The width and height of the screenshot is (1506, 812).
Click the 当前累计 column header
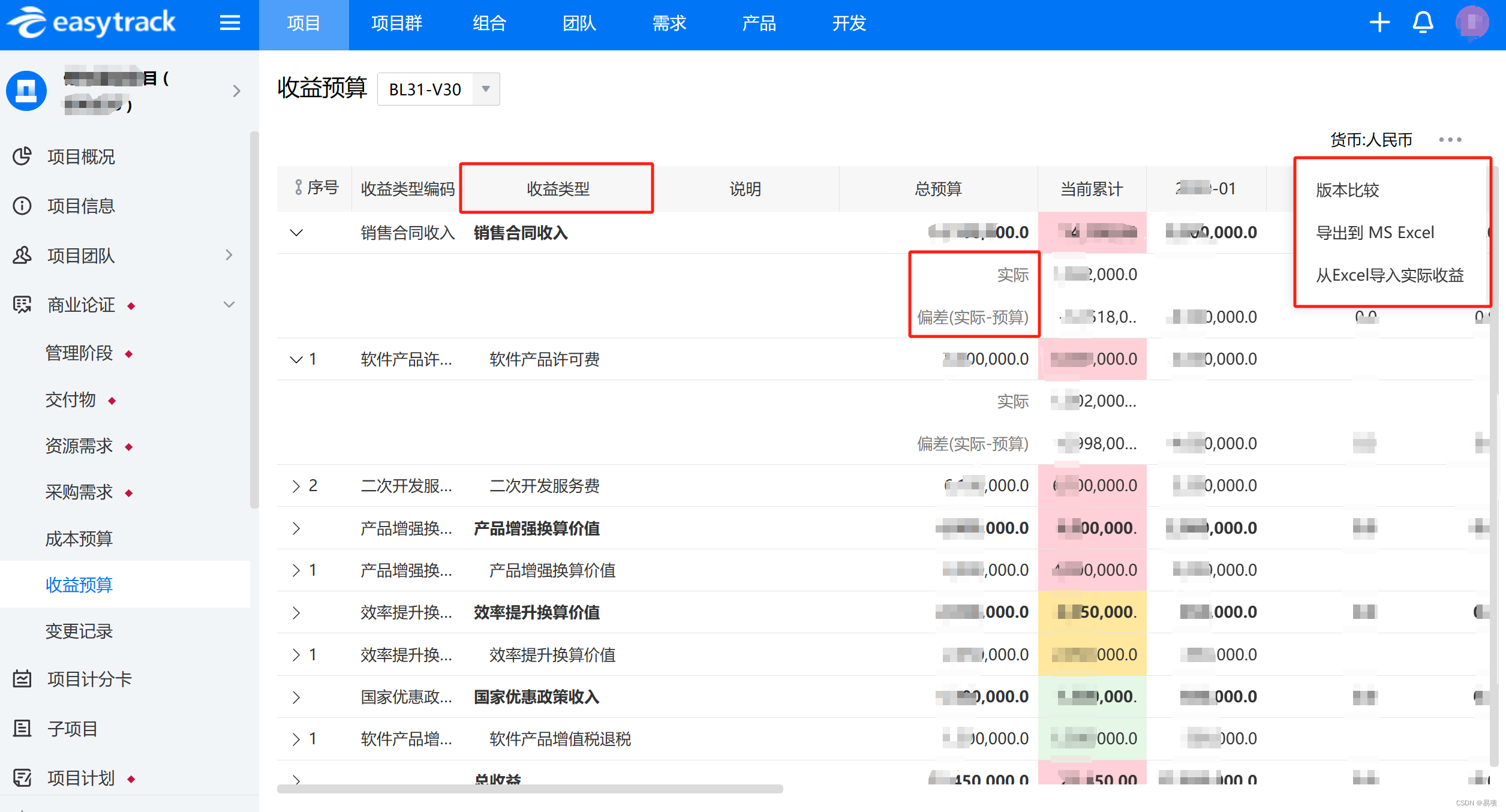pyautogui.click(x=1092, y=189)
